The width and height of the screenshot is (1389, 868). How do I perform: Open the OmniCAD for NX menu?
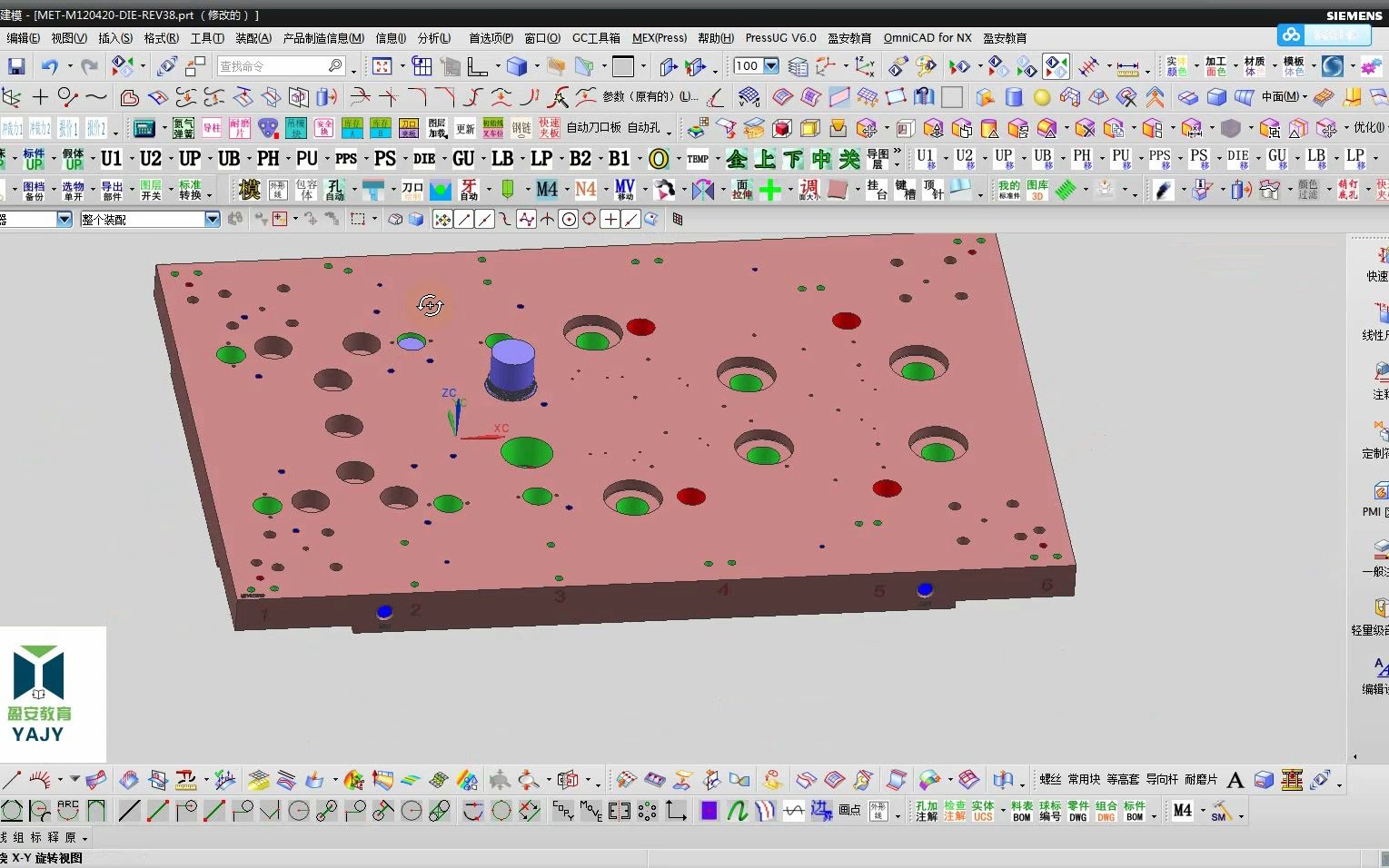(928, 38)
